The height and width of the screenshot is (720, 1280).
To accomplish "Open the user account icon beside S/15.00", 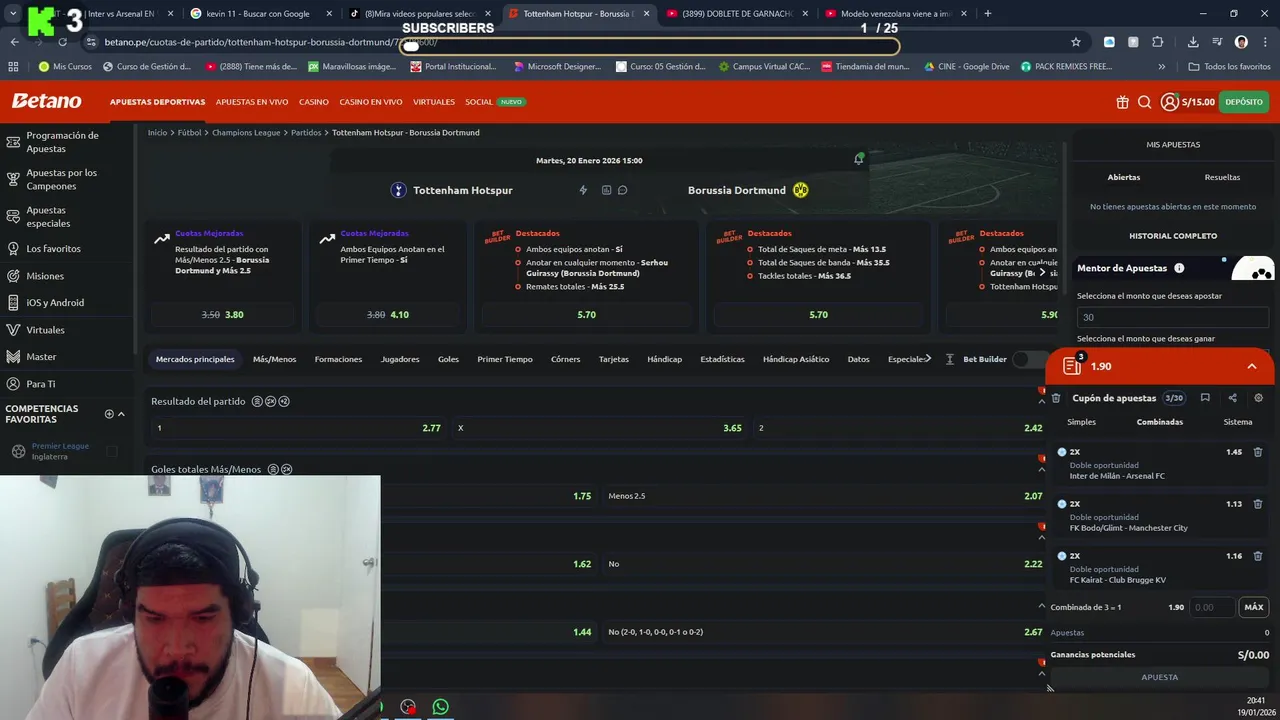I will [1169, 102].
